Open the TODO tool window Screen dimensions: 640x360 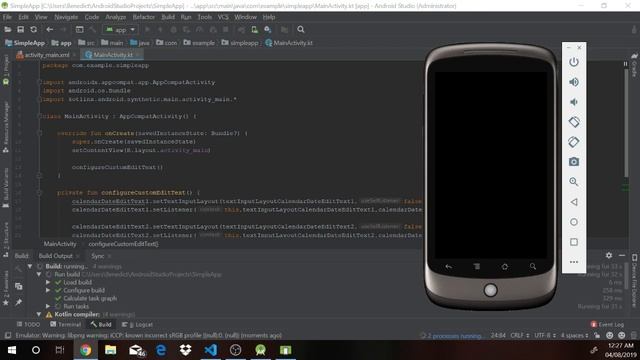(28, 324)
